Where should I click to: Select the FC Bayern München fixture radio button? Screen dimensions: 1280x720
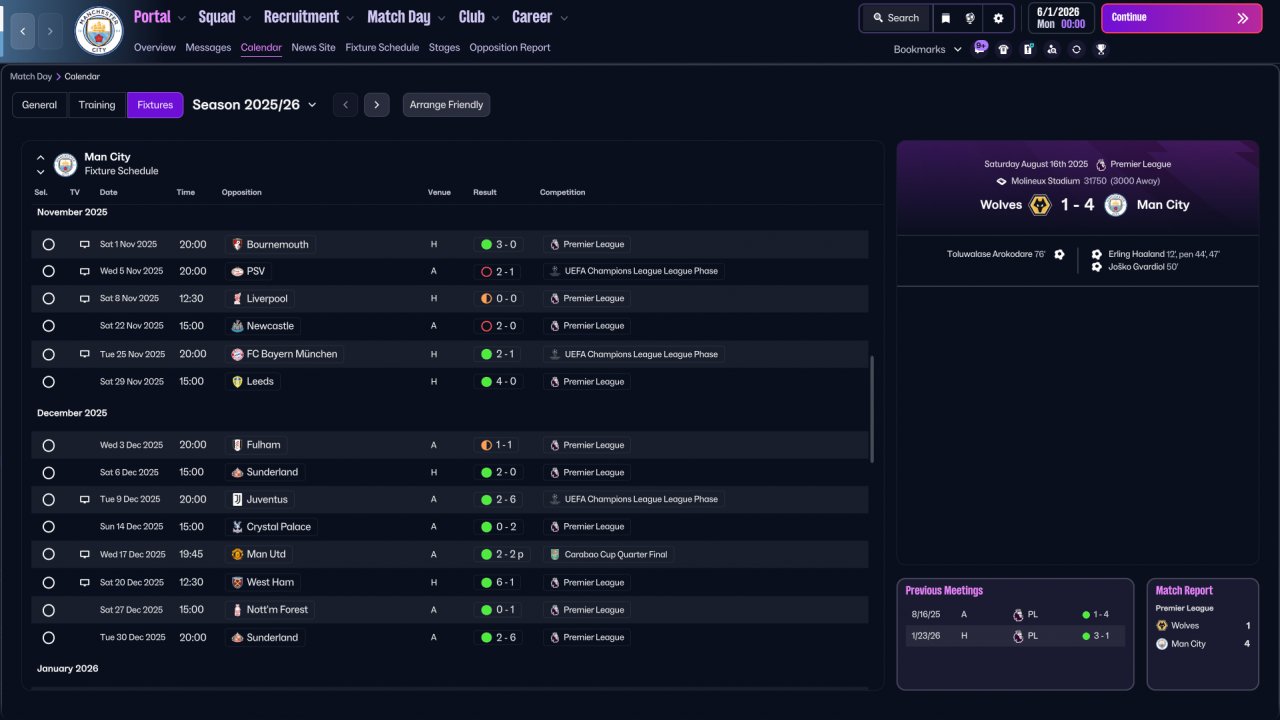click(48, 354)
